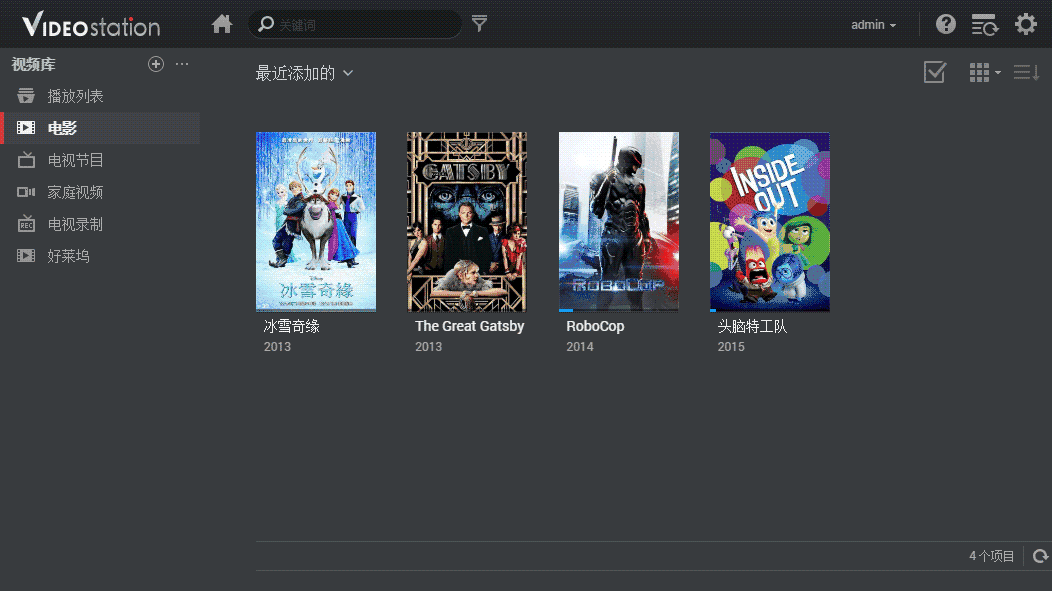Click The Great Gatsby title link
1052x591 pixels.
point(469,326)
